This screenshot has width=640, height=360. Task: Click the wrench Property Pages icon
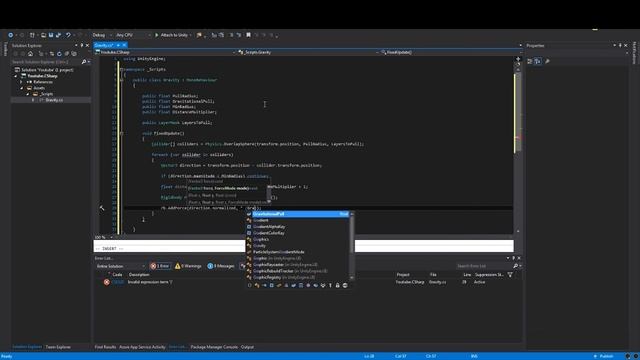[547, 61]
